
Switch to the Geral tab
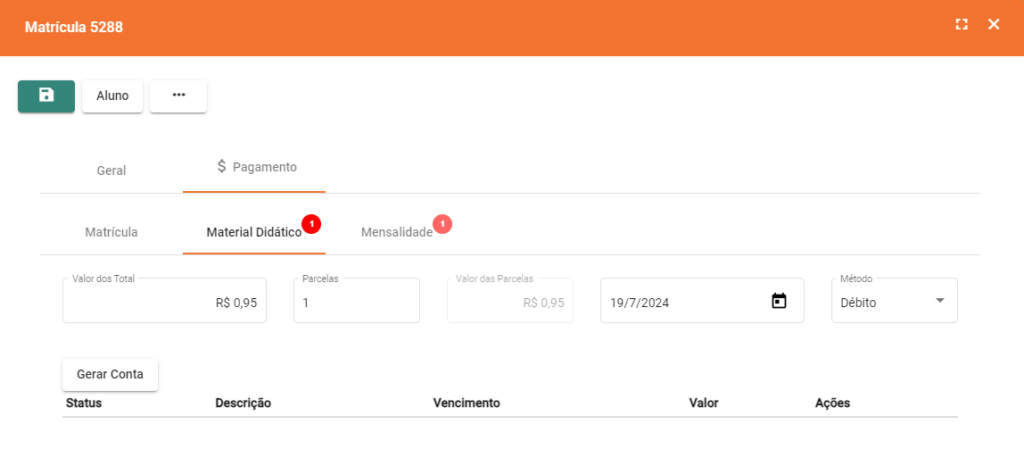click(111, 170)
